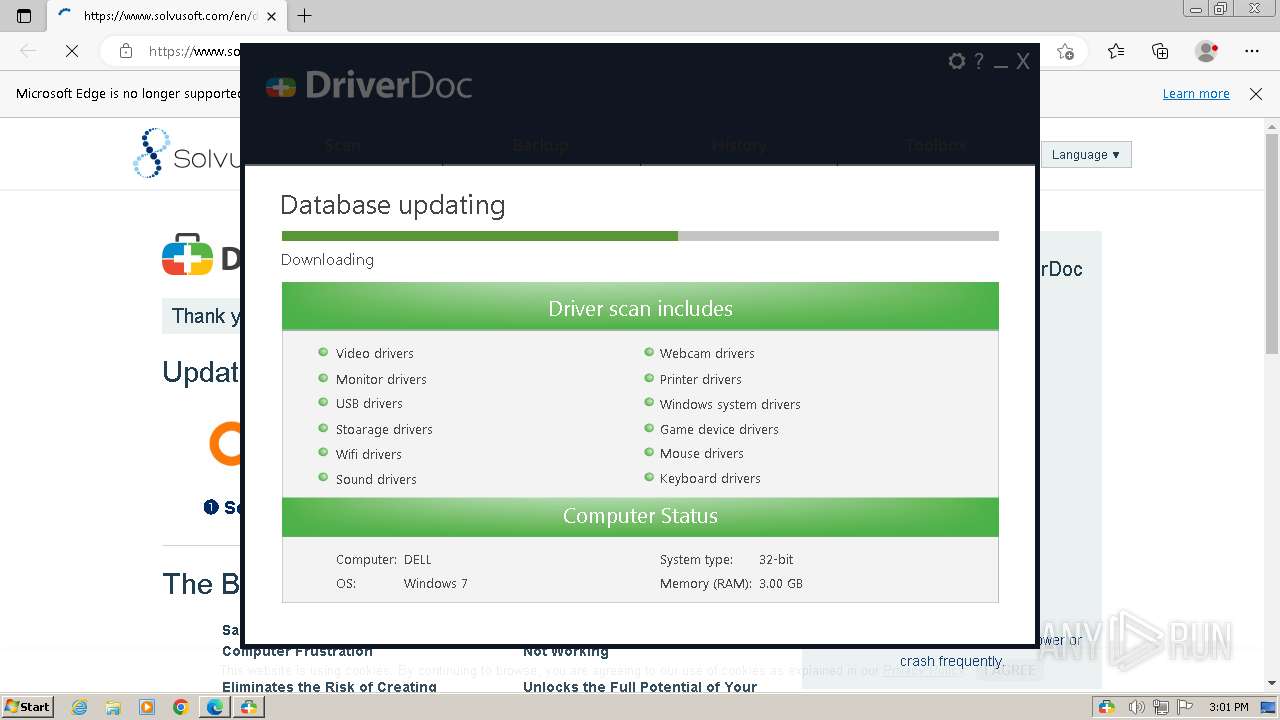1280x720 pixels.
Task: Click the database updating progress bar
Action: click(x=640, y=236)
